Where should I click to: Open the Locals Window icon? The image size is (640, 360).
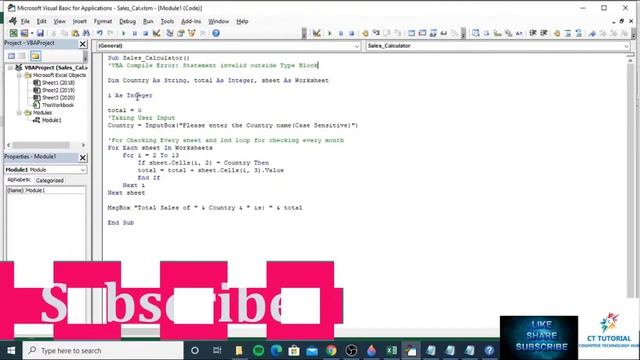coord(411,33)
